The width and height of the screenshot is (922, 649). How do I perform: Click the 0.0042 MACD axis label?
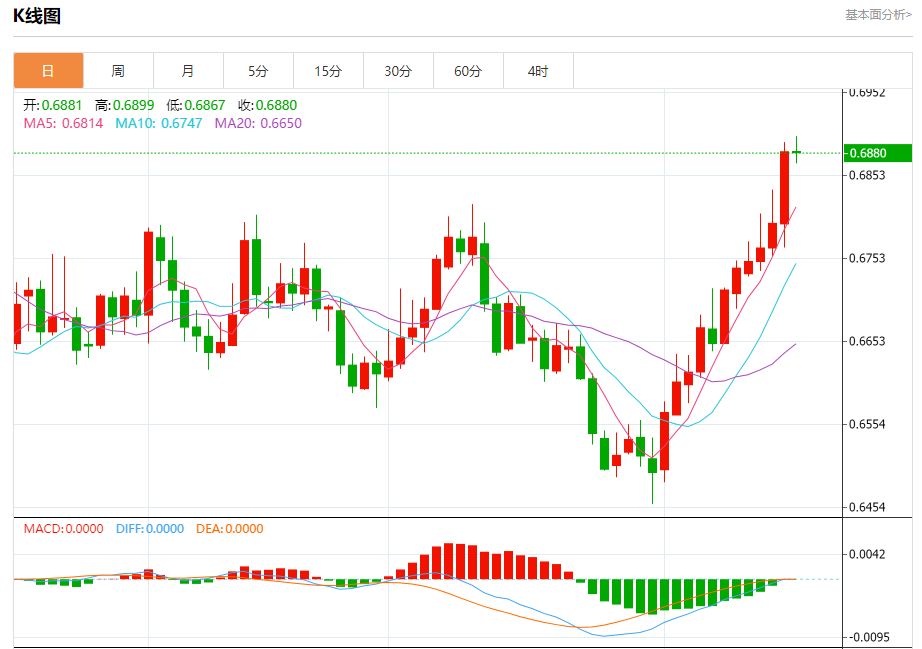867,554
